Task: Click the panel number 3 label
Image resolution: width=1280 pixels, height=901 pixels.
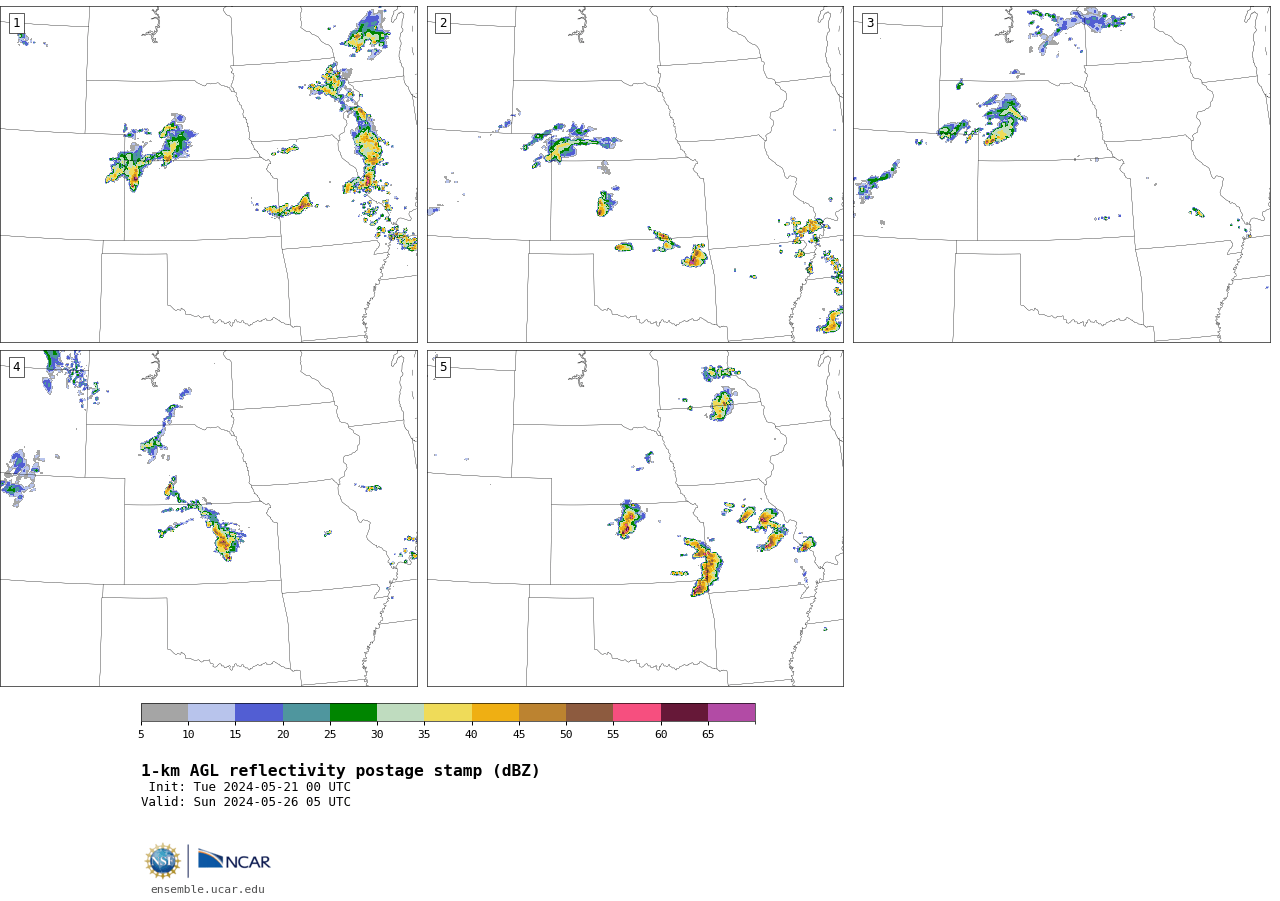Action: click(869, 23)
